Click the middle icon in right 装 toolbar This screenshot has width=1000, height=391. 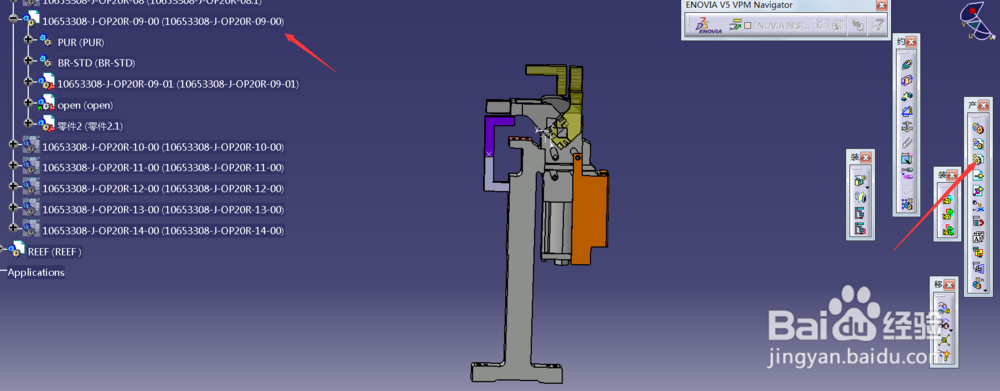[948, 214]
